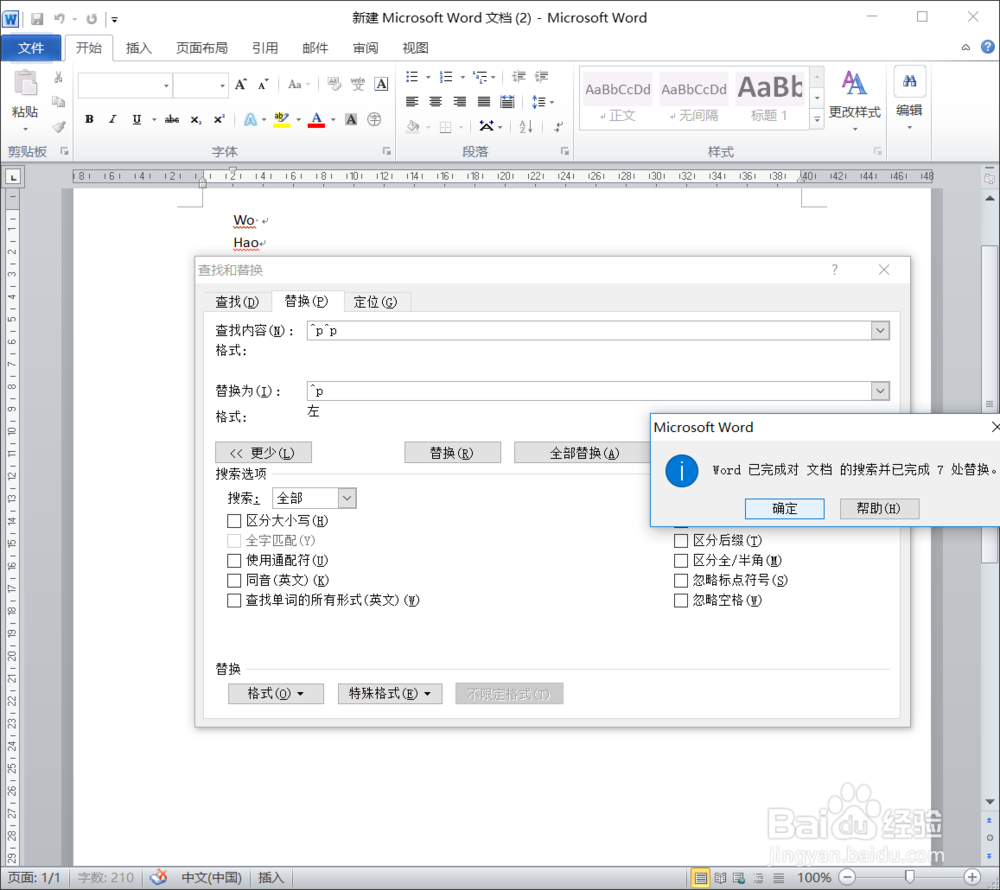1000x890 pixels.
Task: Apply underline to selected text
Action: pyautogui.click(x=135, y=119)
